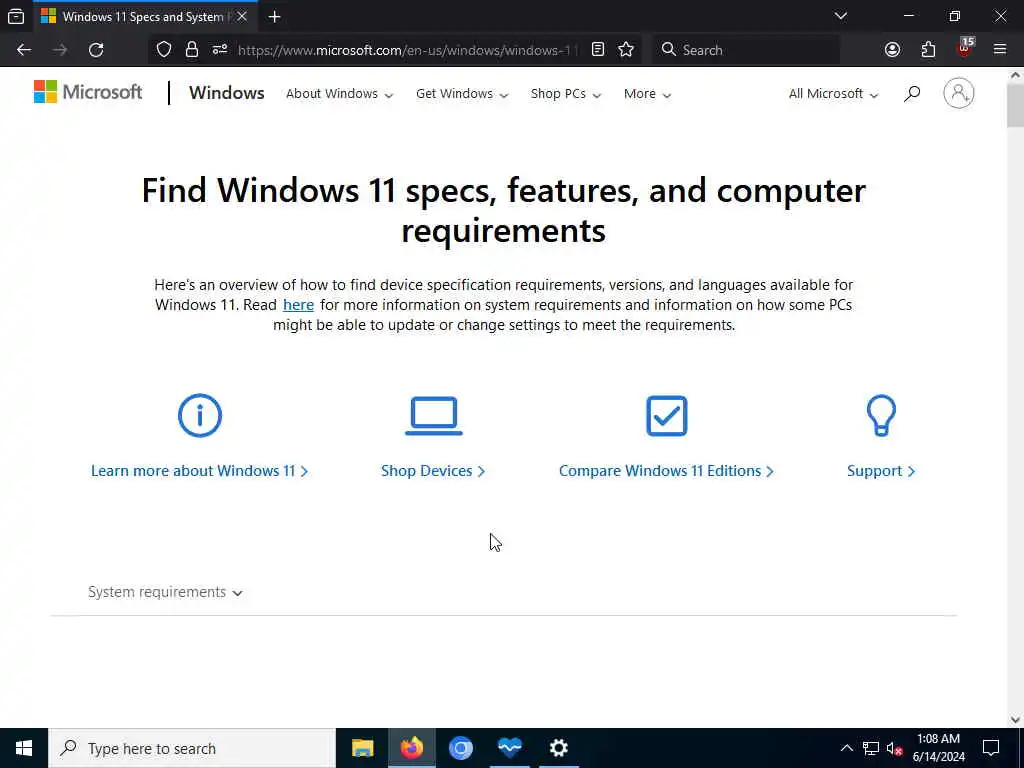The height and width of the screenshot is (768, 1024).
Task: Reload the page with the refresh icon
Action: point(96,50)
